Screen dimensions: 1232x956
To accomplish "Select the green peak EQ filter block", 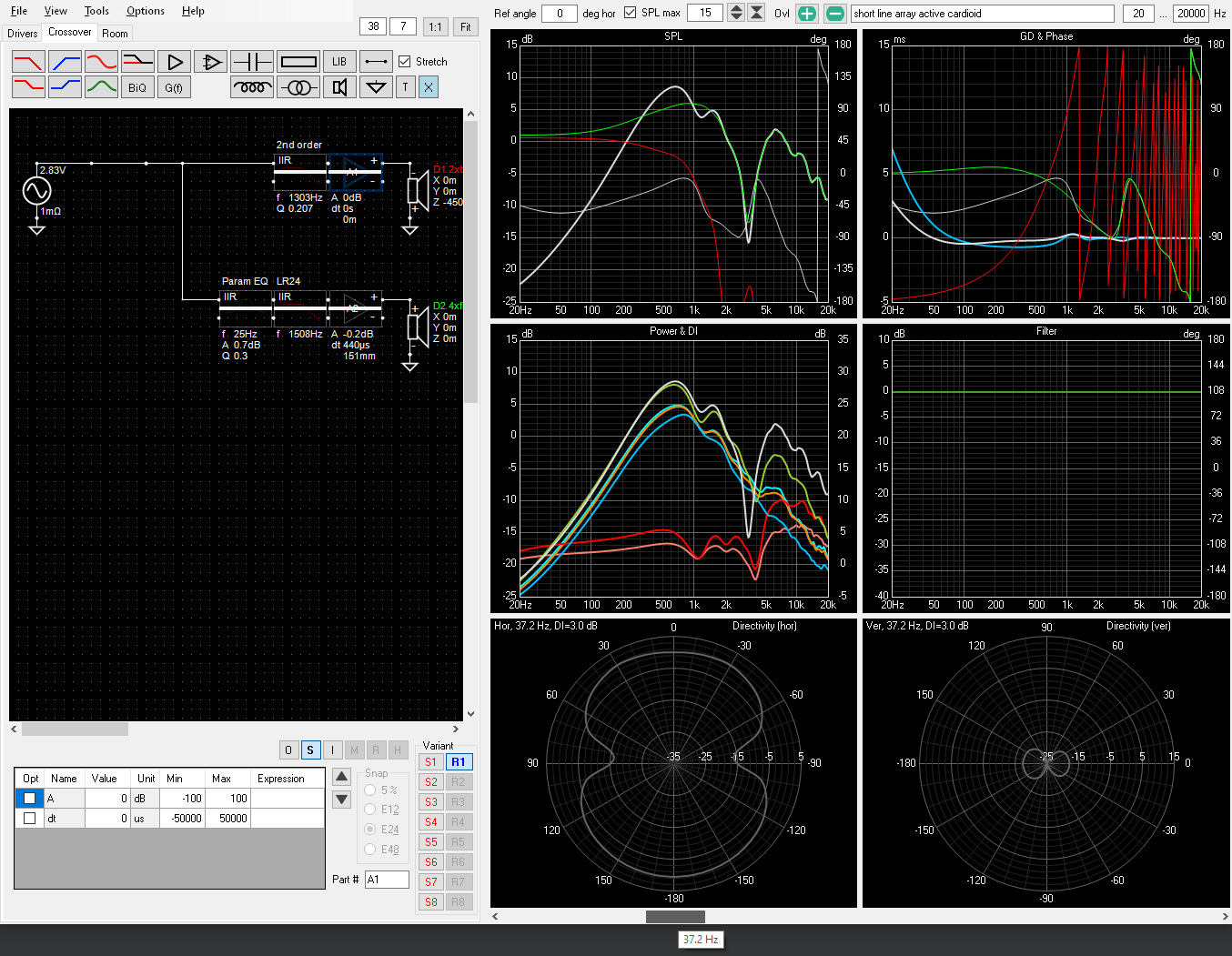I will point(101,87).
